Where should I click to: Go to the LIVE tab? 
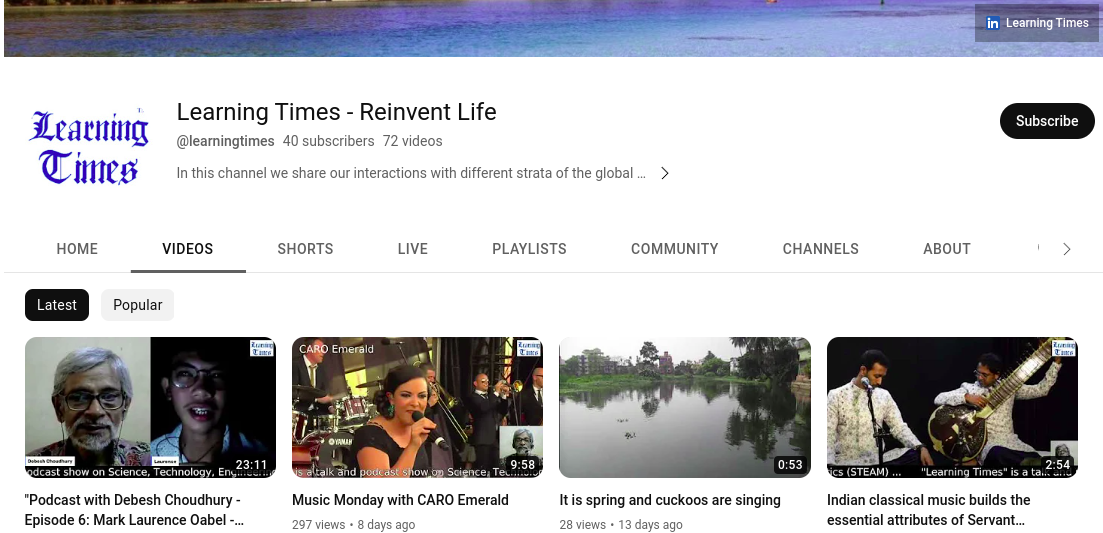pos(412,249)
